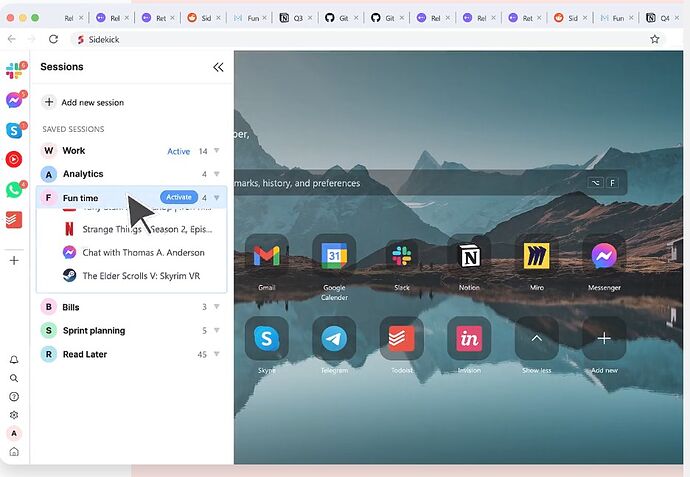Select the Read Later session

point(131,354)
